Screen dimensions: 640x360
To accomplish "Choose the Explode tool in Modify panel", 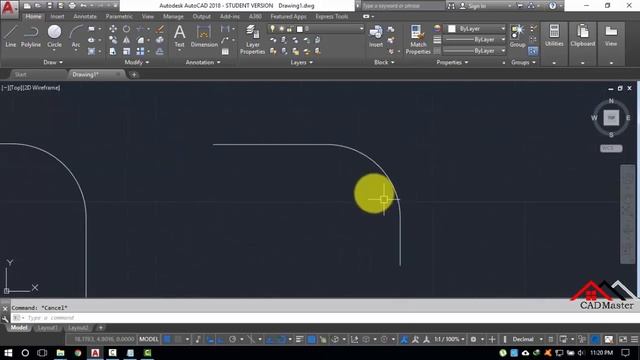I will [x=160, y=40].
